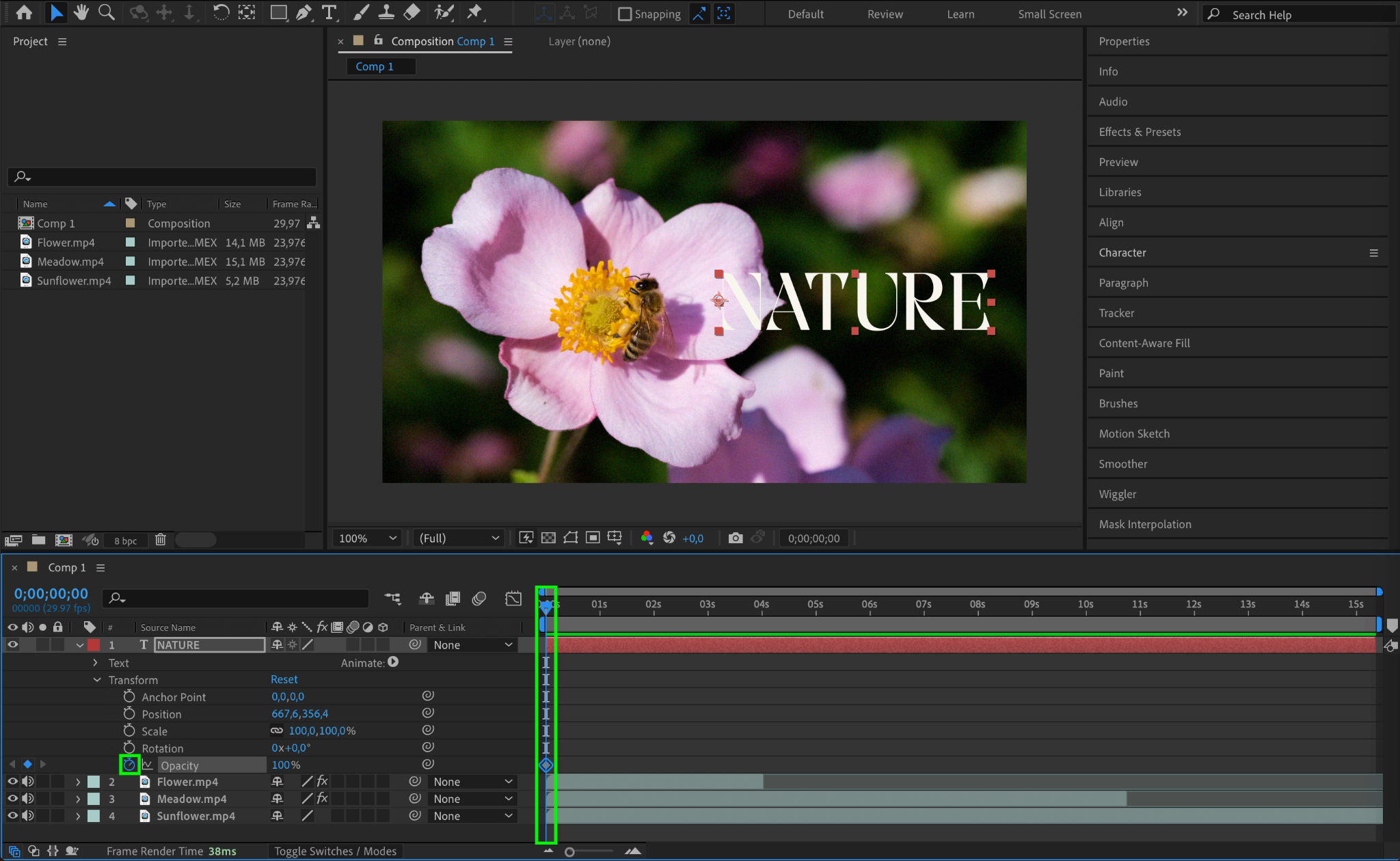1400x861 pixels.
Task: Mute audio of Meadow.mp4 layer
Action: click(28, 799)
